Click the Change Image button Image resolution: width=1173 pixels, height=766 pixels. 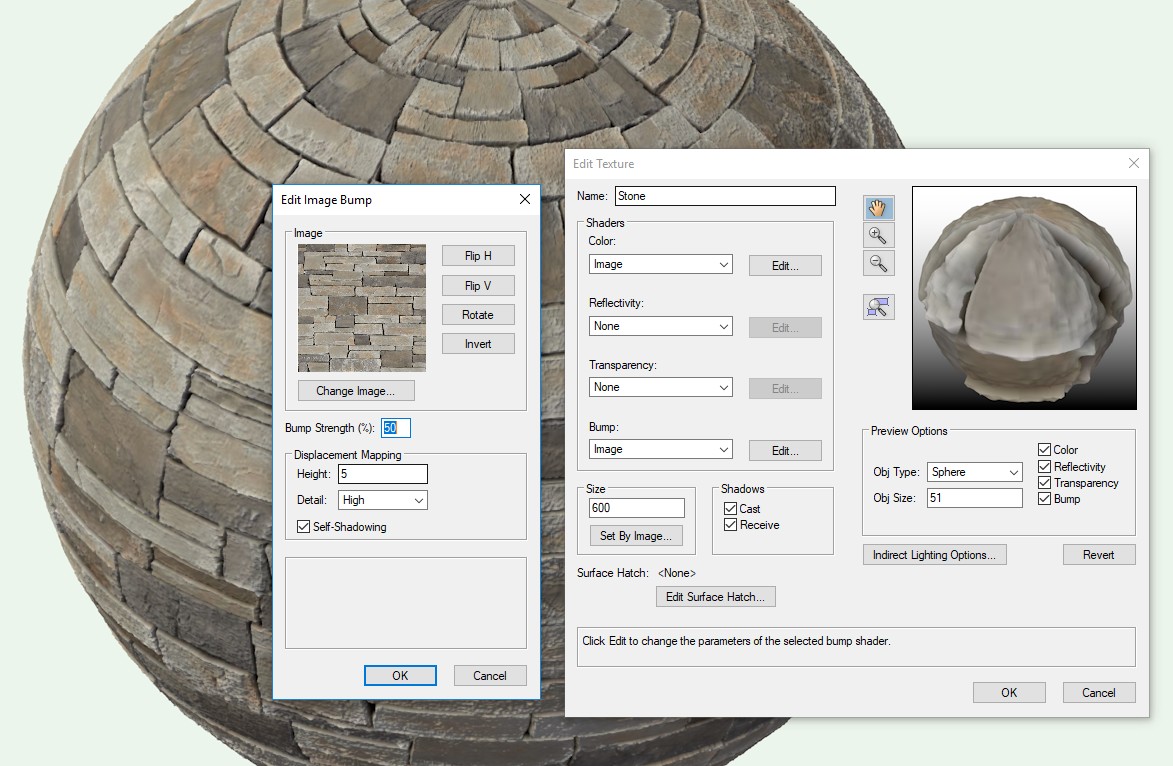(x=355, y=391)
